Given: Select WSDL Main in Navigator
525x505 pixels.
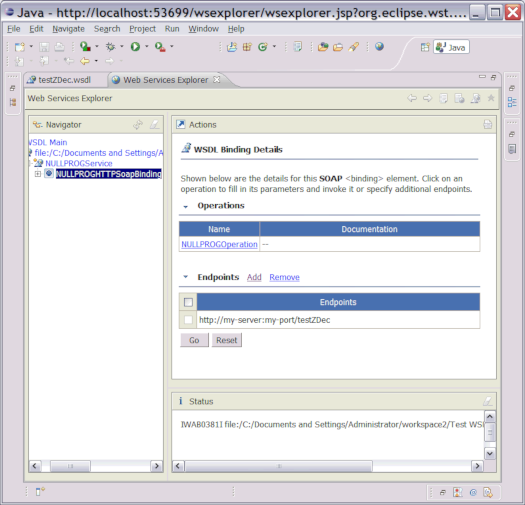Looking at the screenshot, I should [x=48, y=142].
